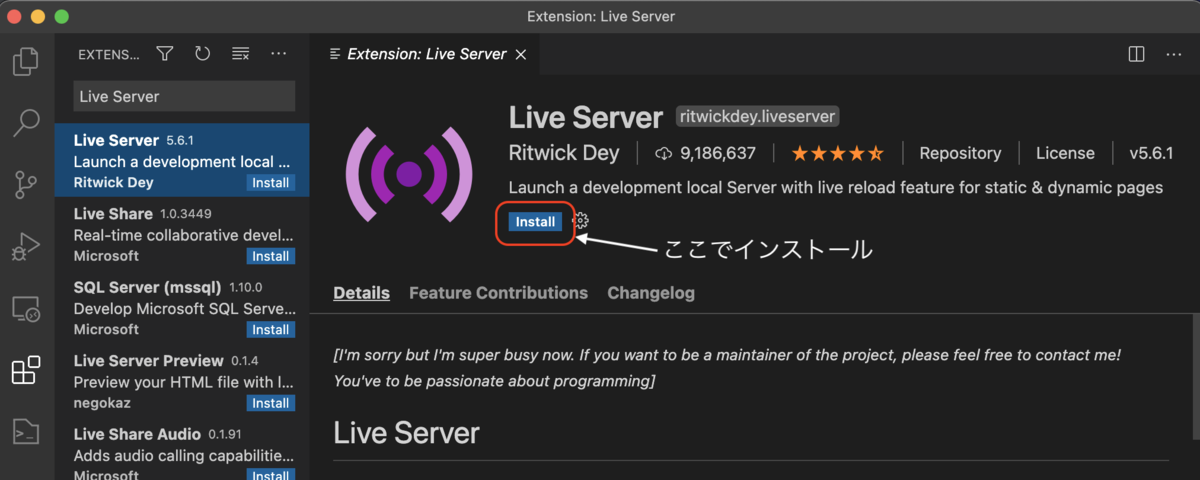Install Live Server Preview extension
The image size is (1200, 480).
(270, 403)
